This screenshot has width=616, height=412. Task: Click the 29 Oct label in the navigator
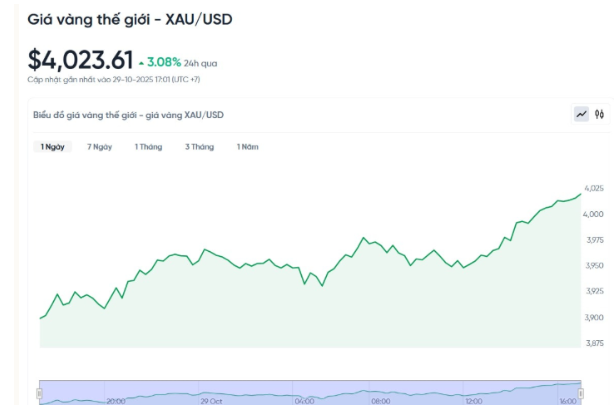(209, 401)
